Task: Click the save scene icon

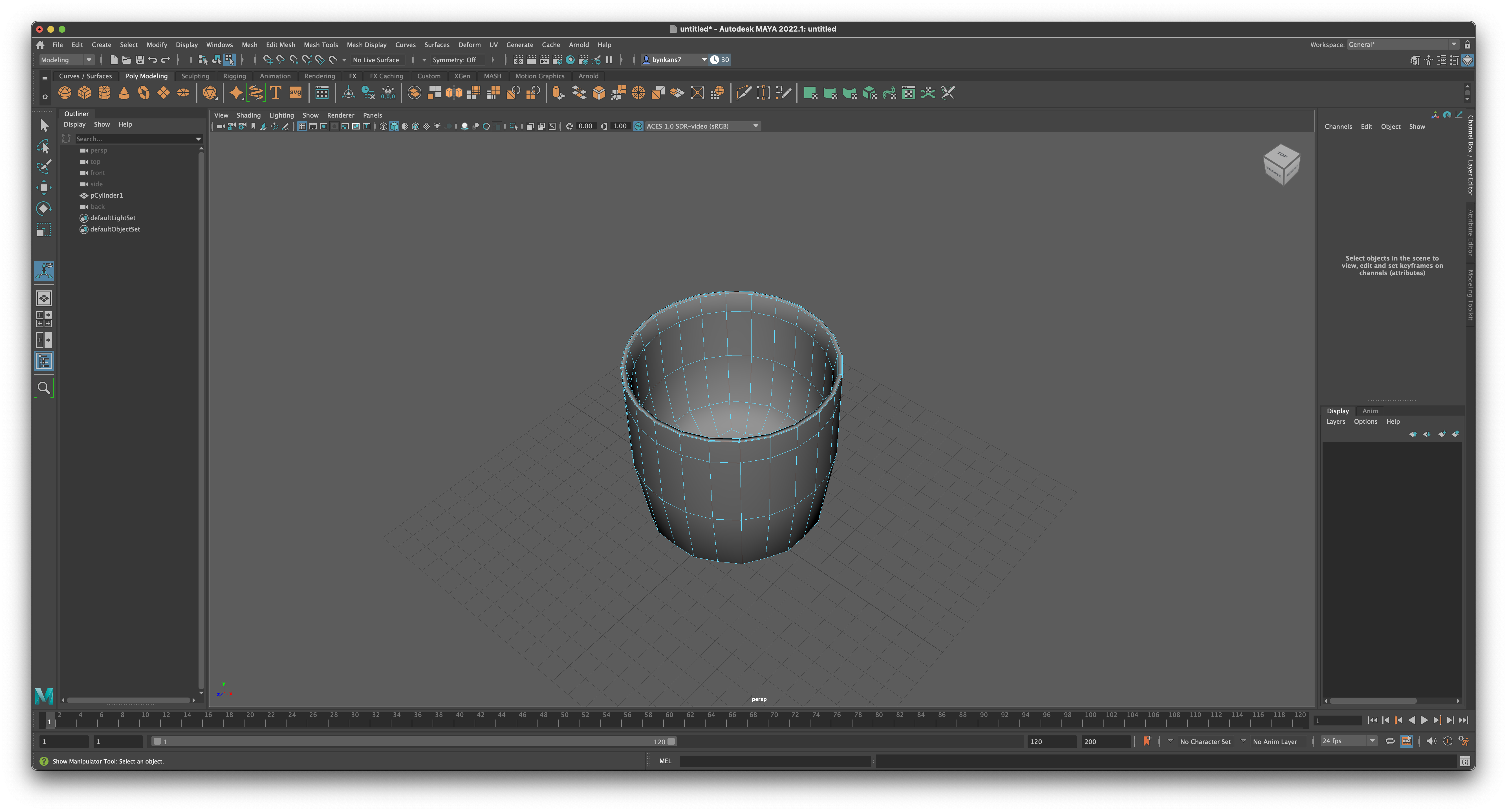Action: click(140, 60)
